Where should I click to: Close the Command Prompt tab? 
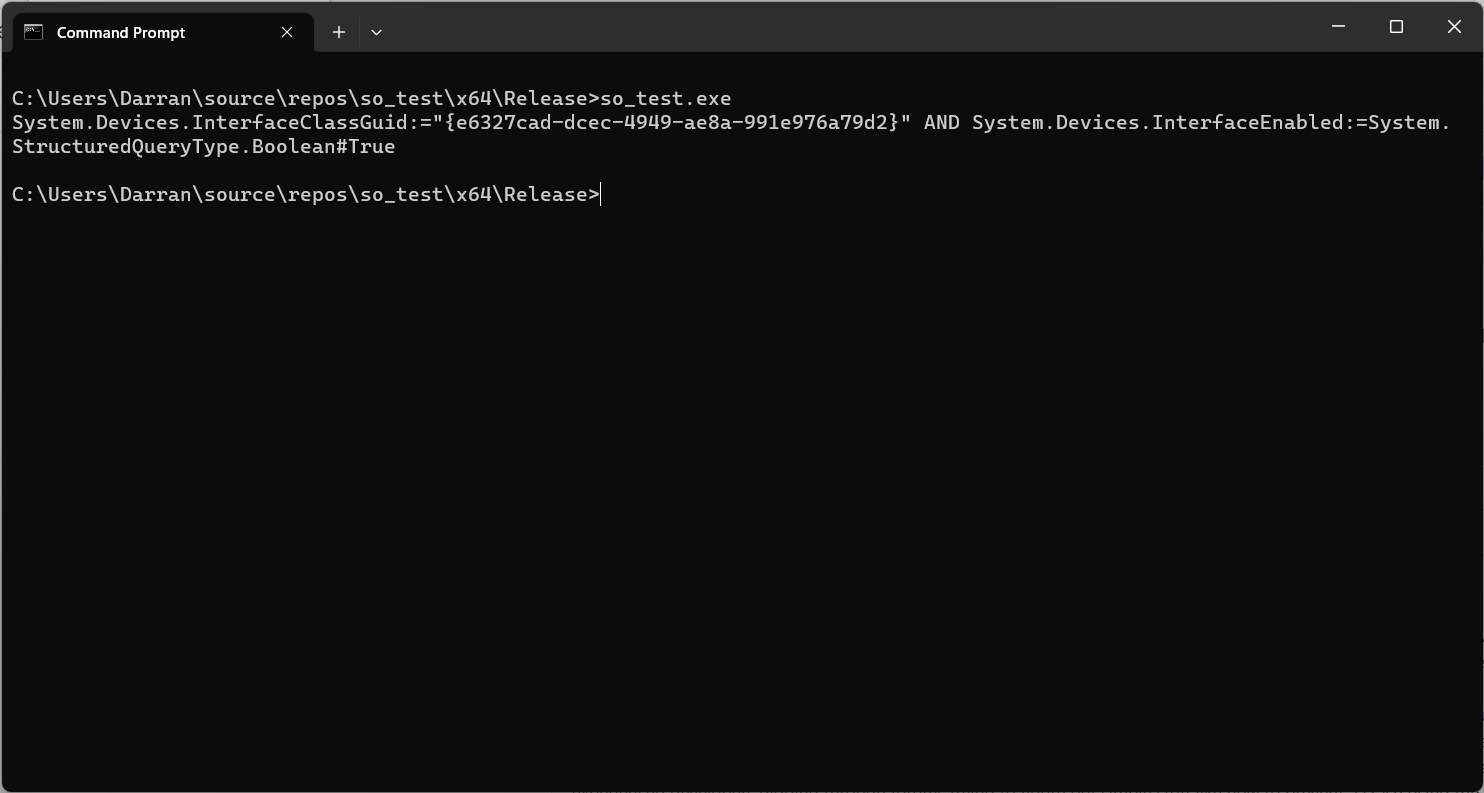287,32
